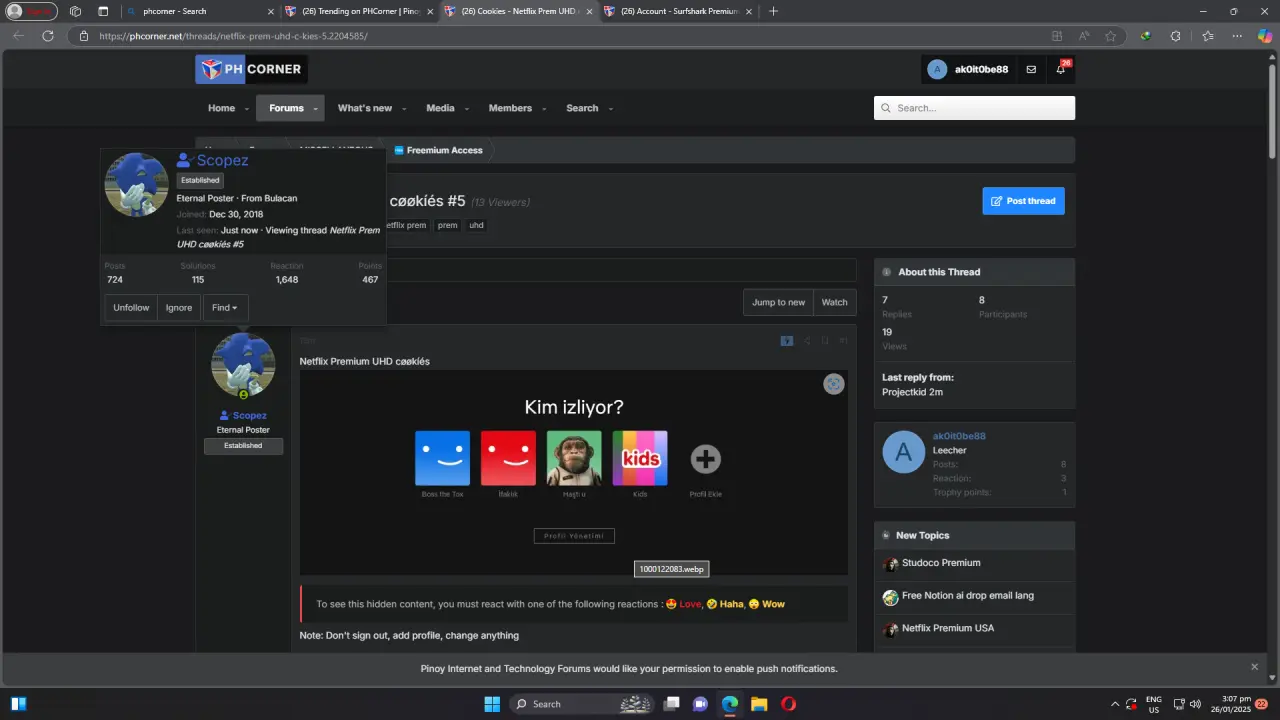Expand the Media menu dropdown arrow
This screenshot has height=720, width=1280.
tap(465, 109)
